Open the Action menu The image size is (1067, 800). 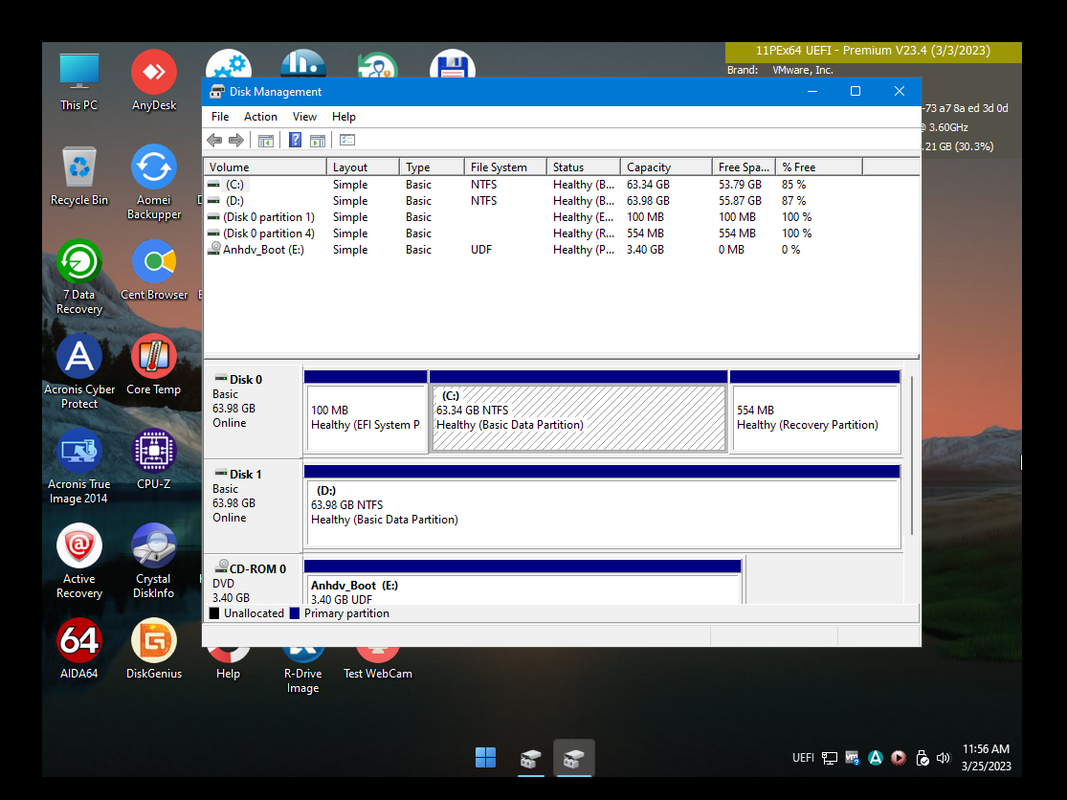(x=260, y=117)
